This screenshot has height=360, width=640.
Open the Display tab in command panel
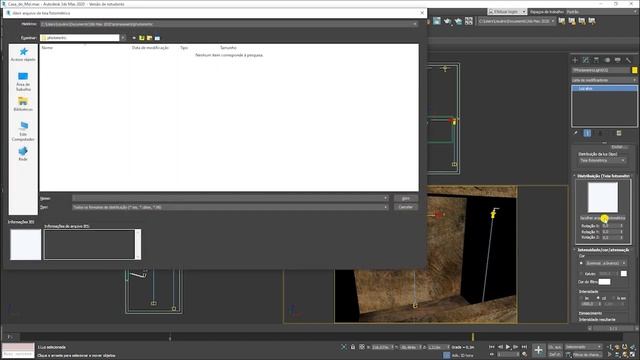click(x=618, y=60)
